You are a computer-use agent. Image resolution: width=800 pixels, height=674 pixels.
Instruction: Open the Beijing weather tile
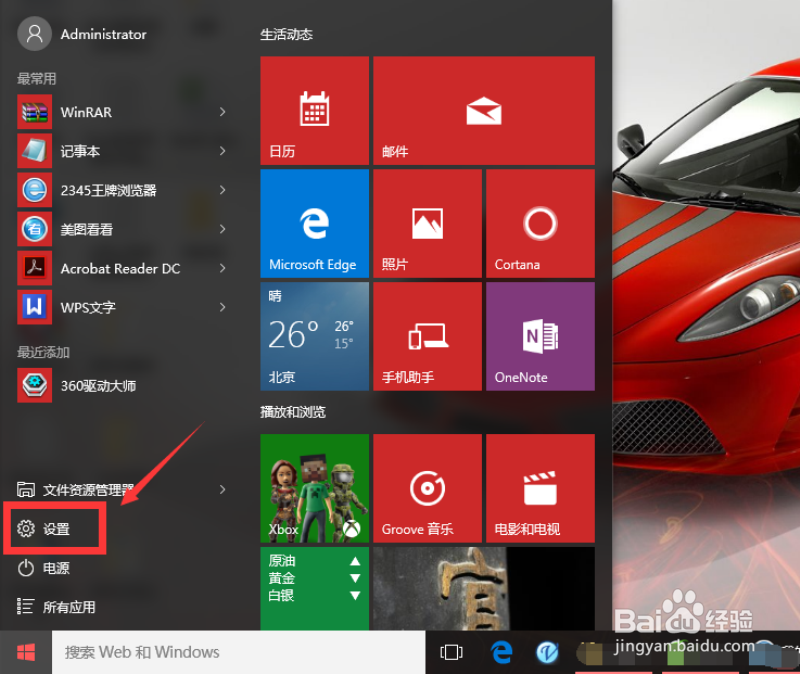(314, 336)
